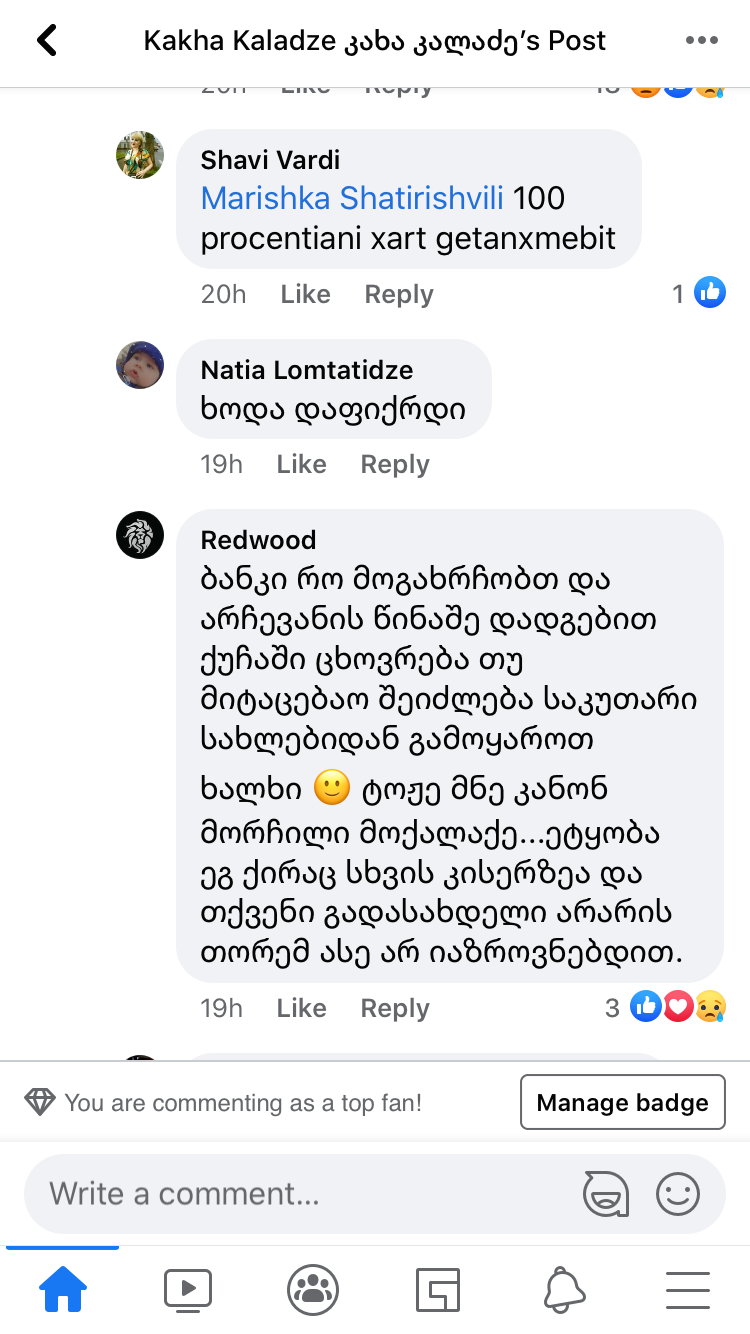
Task: Reply to Redwood's comment
Action: coord(394,1008)
